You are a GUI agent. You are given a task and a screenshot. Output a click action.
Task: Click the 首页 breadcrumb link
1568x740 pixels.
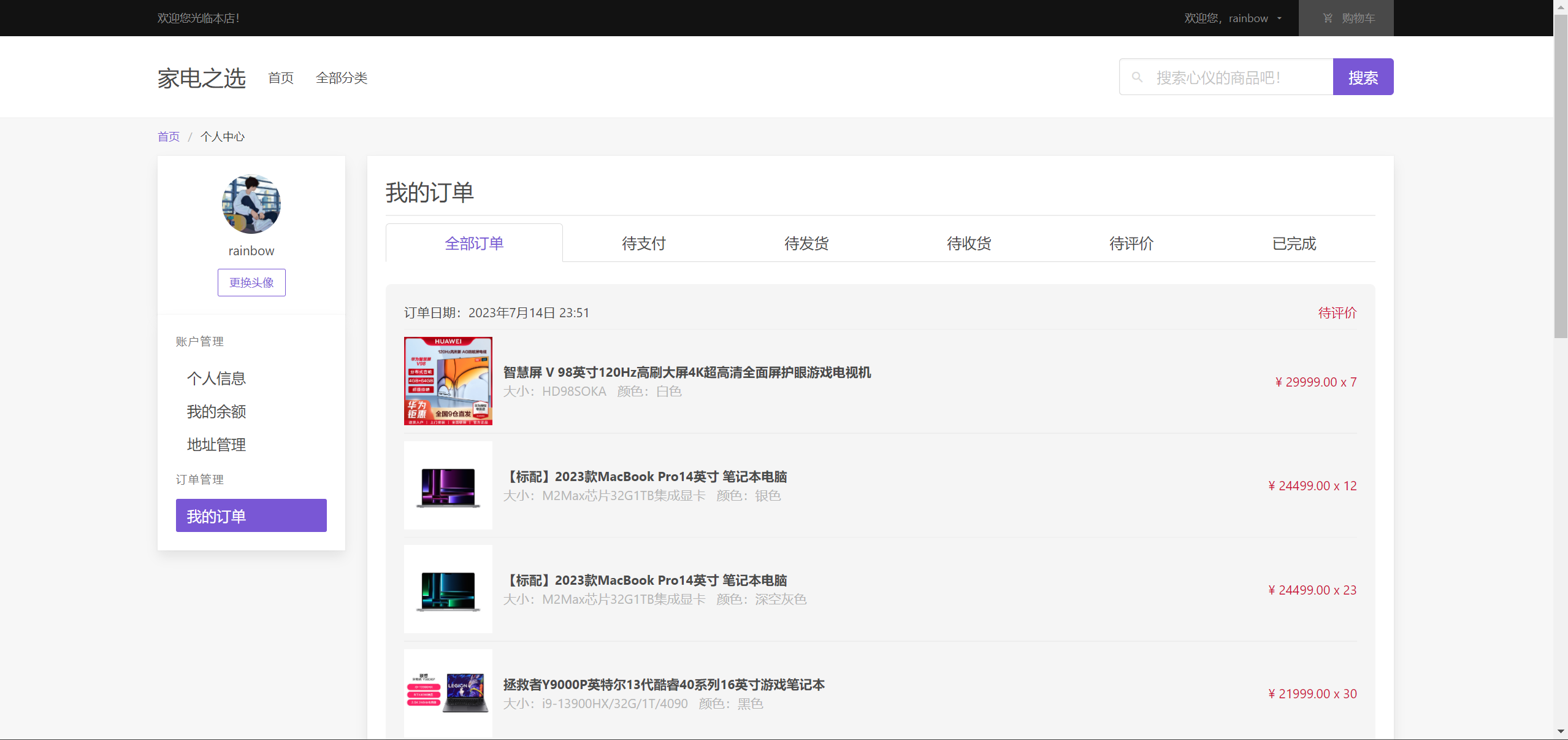pos(168,136)
